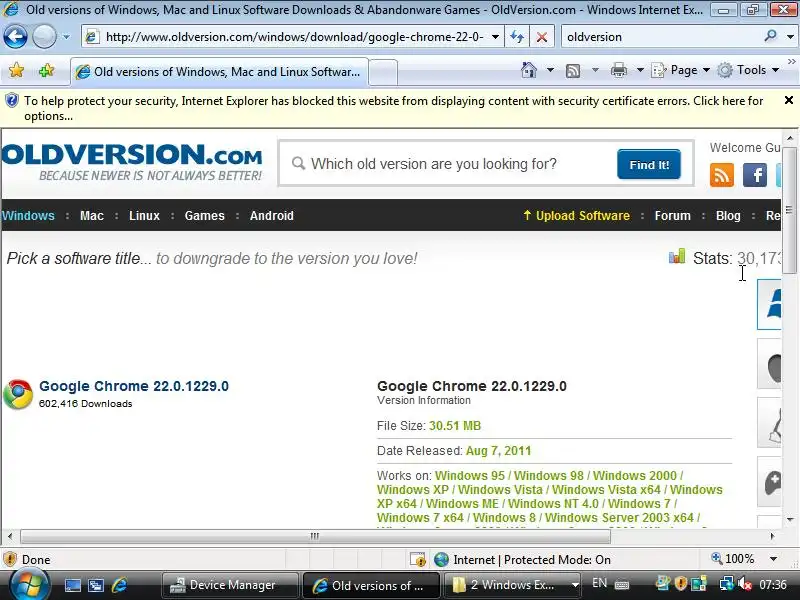Click the browser Forward arrow button

[44, 37]
